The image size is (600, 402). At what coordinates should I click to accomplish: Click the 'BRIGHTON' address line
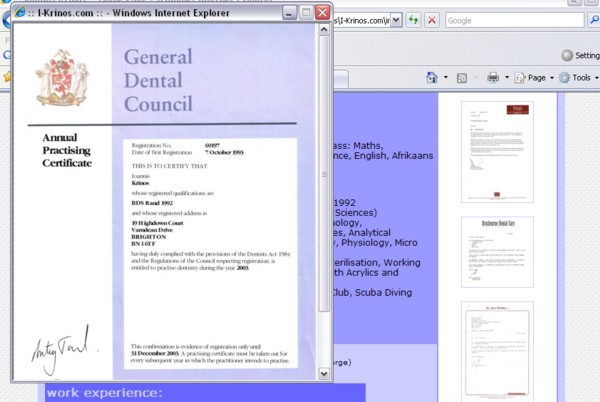click(148, 237)
